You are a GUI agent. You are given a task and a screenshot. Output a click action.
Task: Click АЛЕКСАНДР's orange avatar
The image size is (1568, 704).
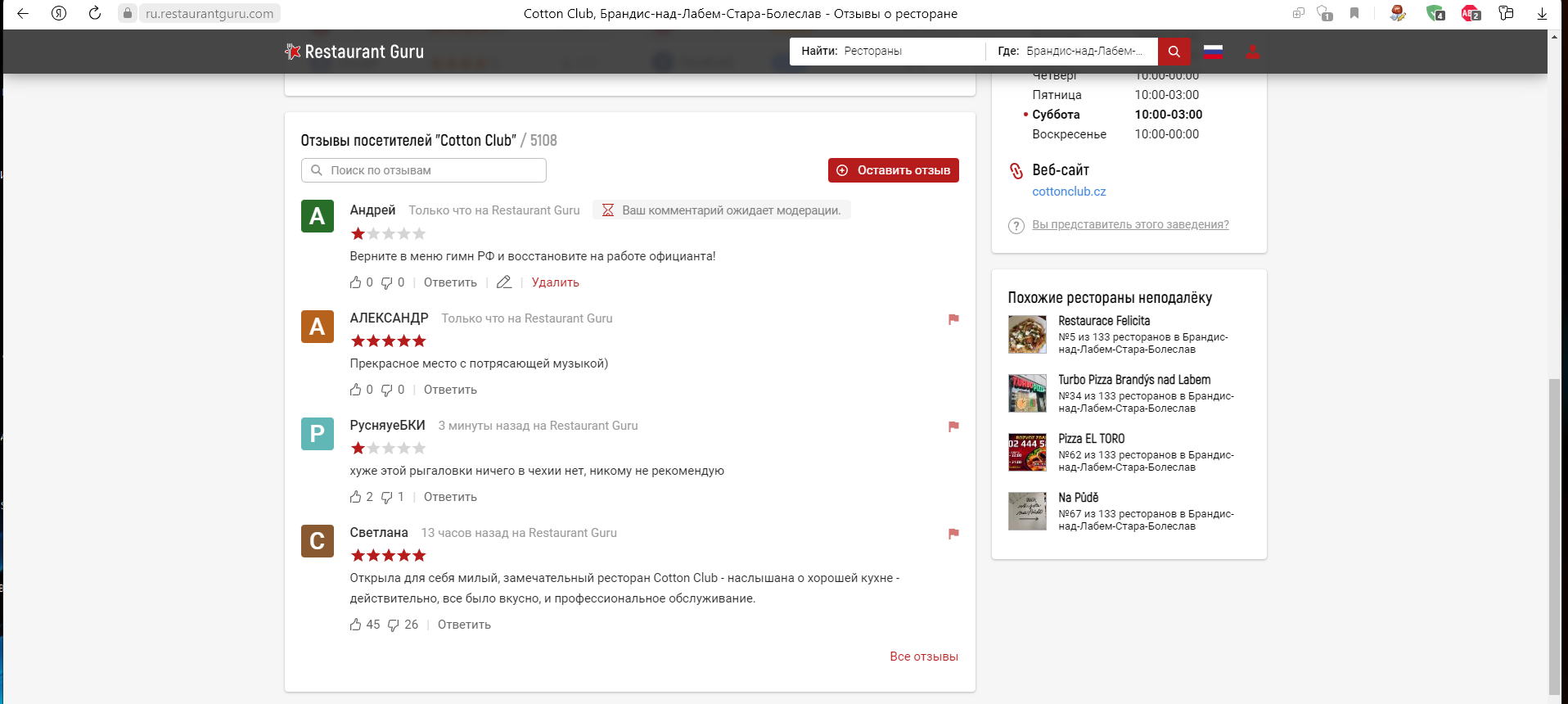(x=318, y=327)
